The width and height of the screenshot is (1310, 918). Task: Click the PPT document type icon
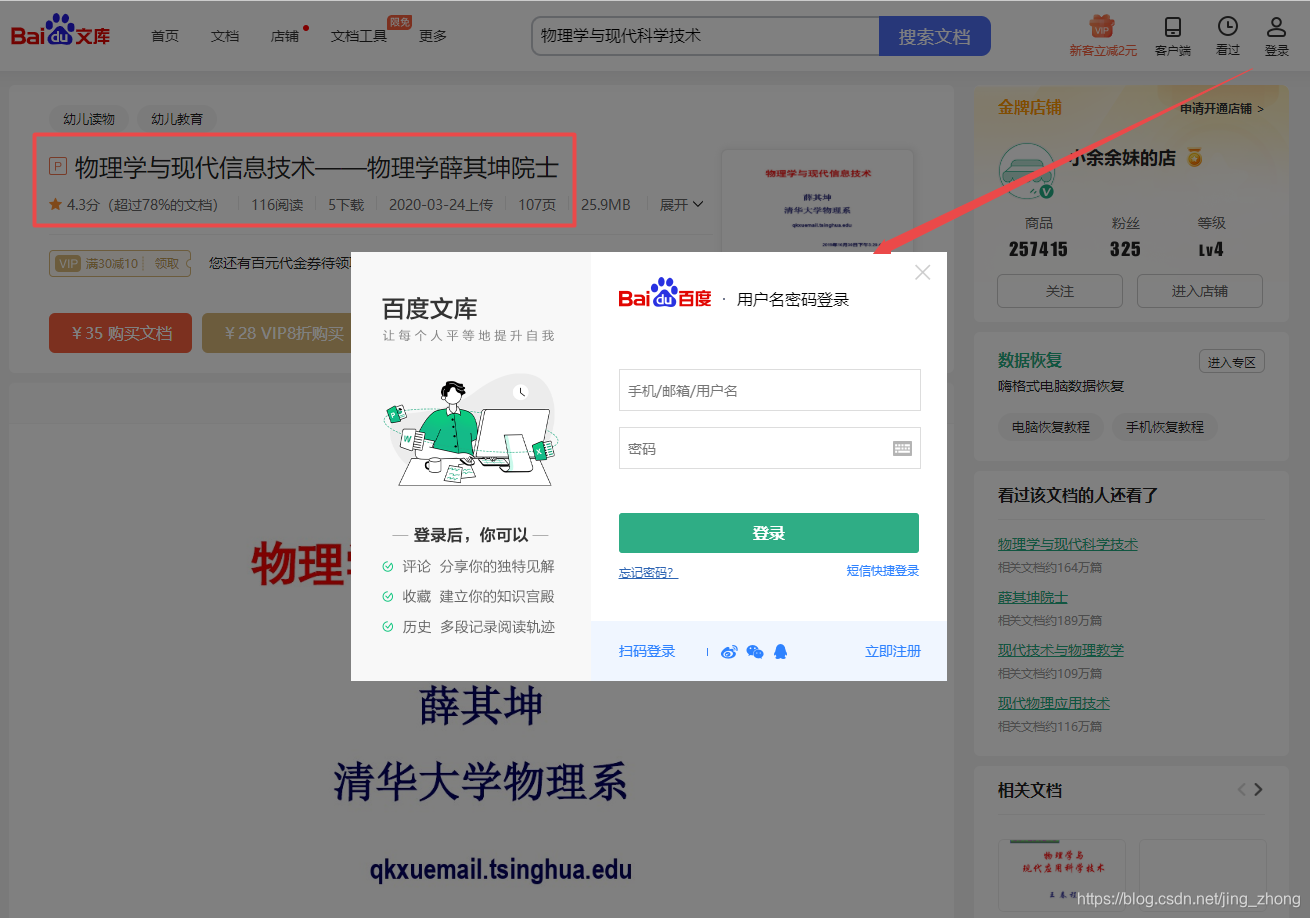(x=58, y=167)
